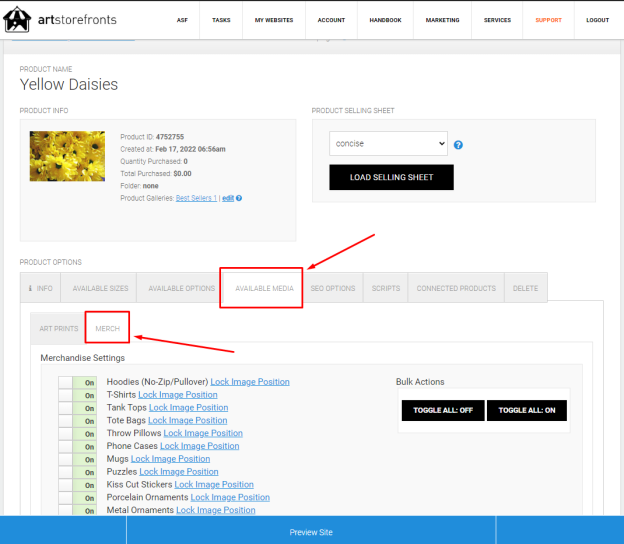Click Toggle All: Off button
This screenshot has height=544, width=624.
click(443, 410)
